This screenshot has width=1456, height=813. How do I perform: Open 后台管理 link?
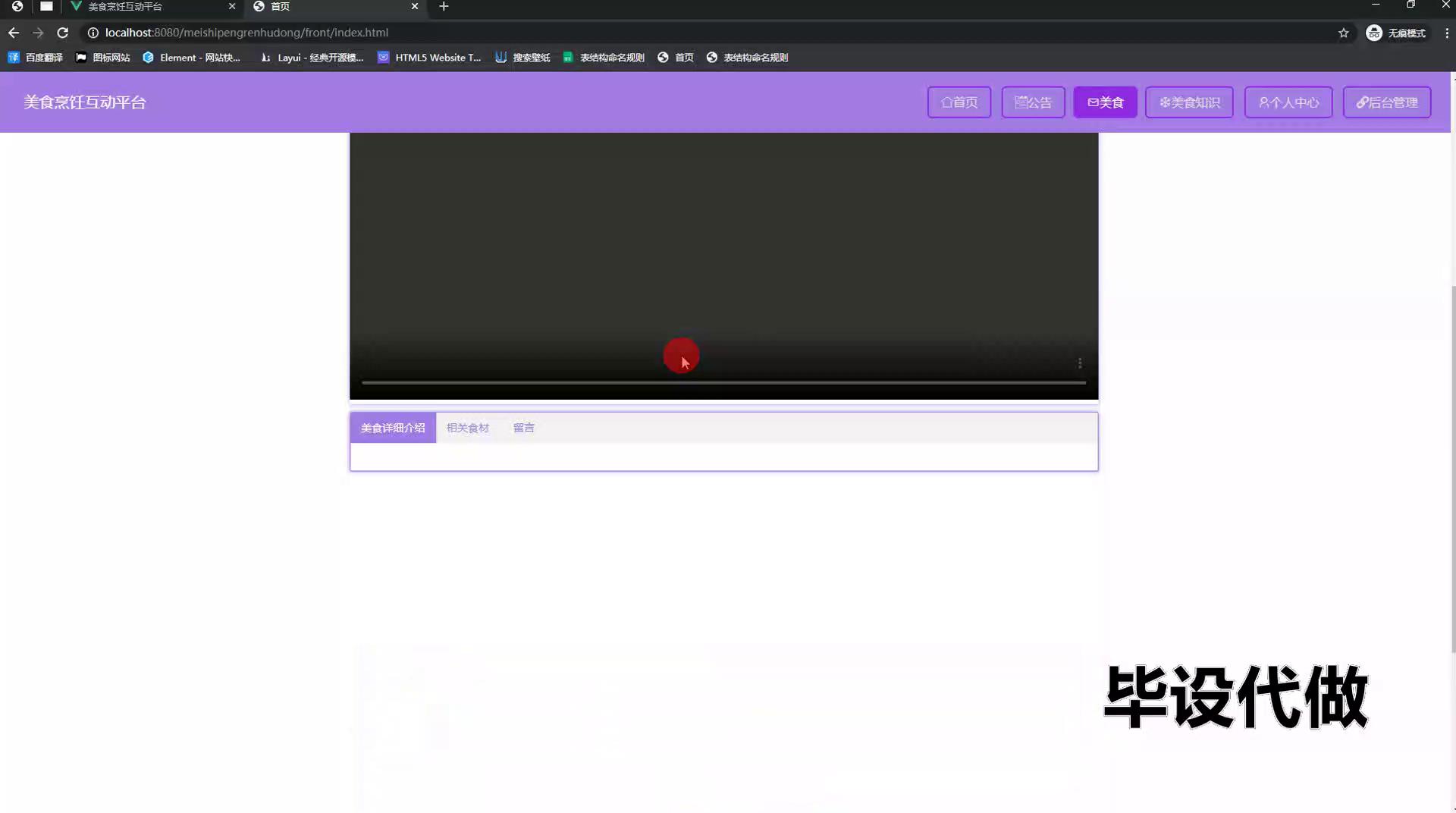pos(1386,102)
